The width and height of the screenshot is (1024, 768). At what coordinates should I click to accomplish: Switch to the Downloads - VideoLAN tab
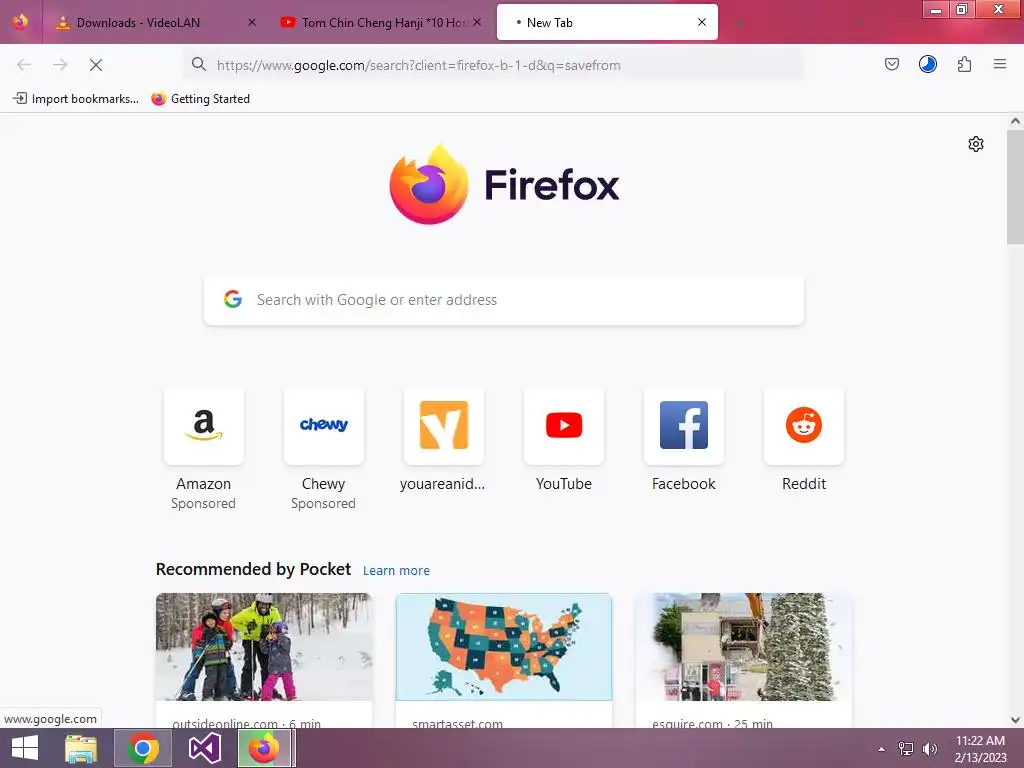[155, 22]
